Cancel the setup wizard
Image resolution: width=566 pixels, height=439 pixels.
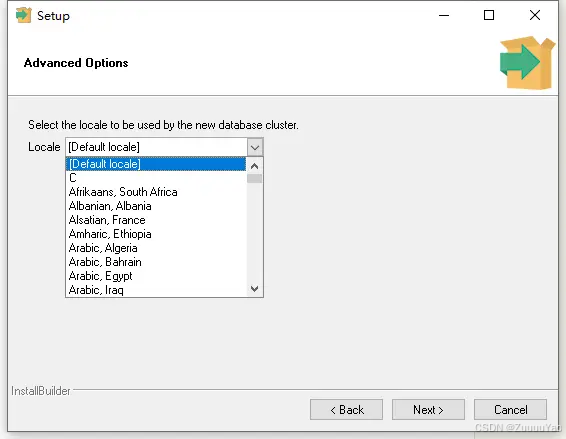click(510, 410)
